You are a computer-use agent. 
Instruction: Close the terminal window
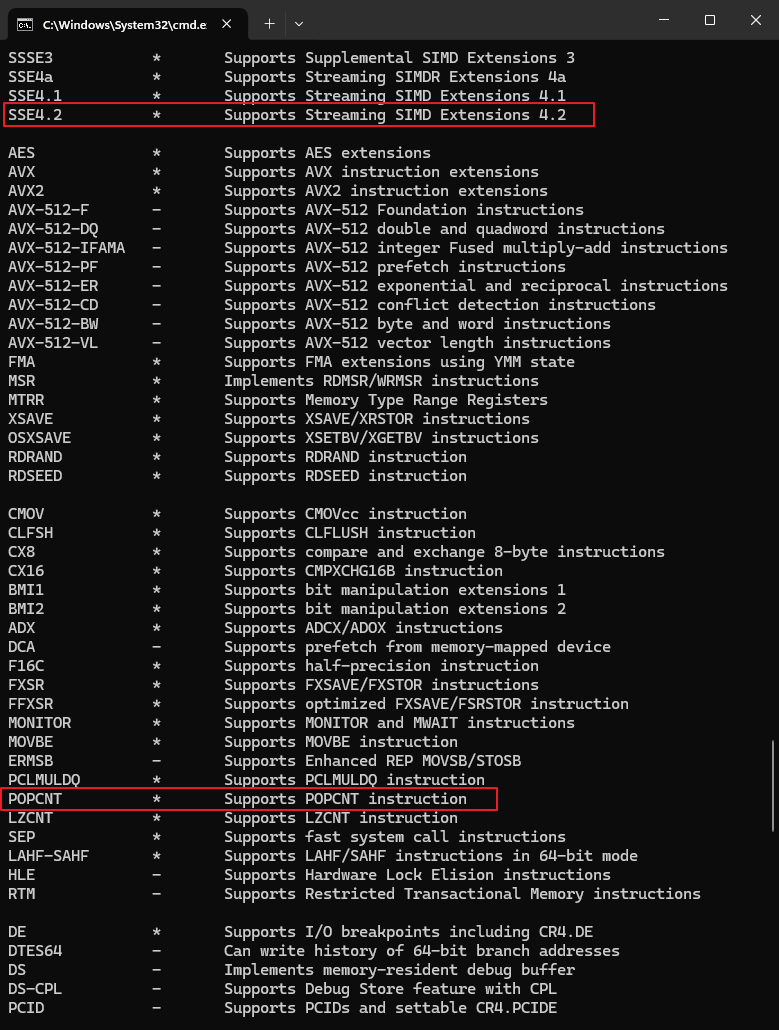pyautogui.click(x=755, y=20)
